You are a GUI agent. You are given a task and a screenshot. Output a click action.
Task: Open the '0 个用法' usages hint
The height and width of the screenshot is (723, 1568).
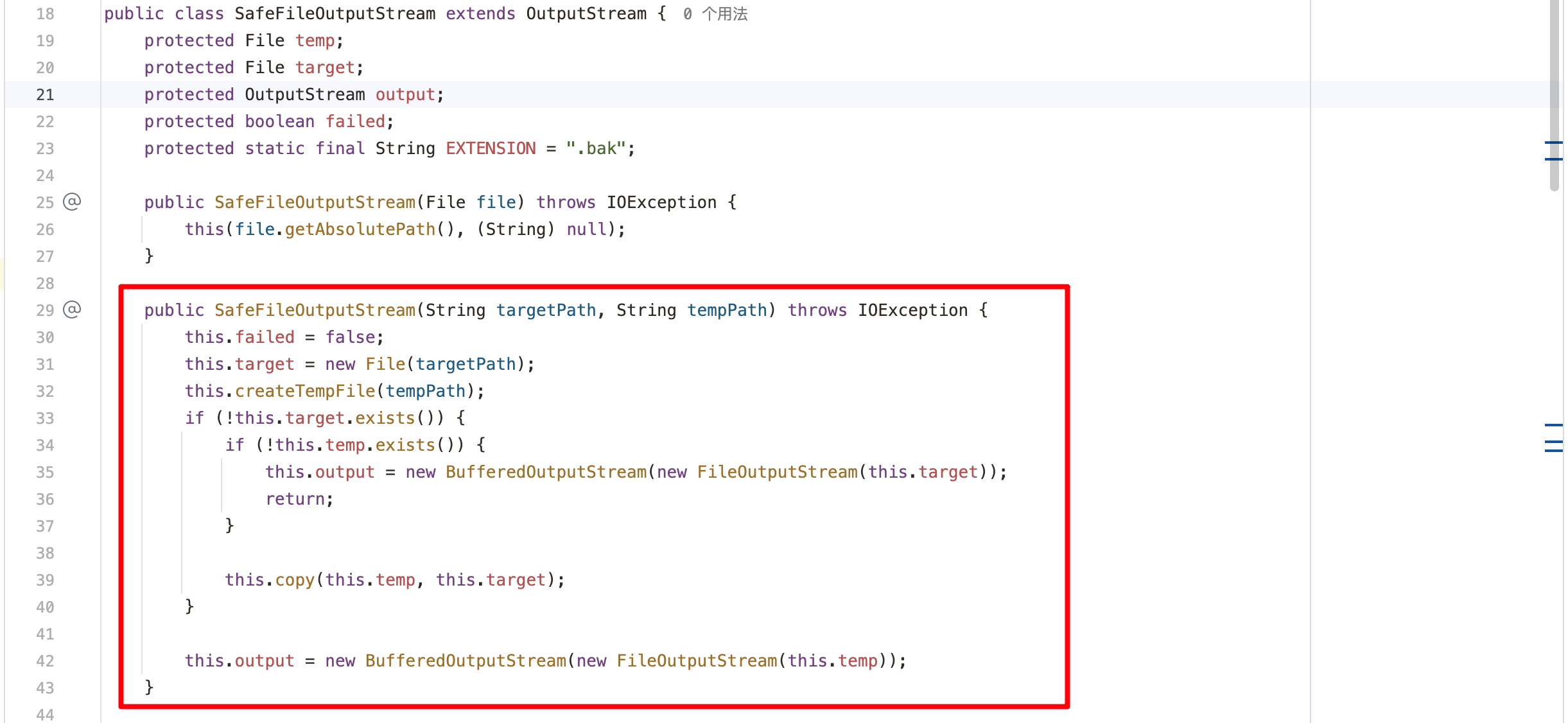pos(715,13)
